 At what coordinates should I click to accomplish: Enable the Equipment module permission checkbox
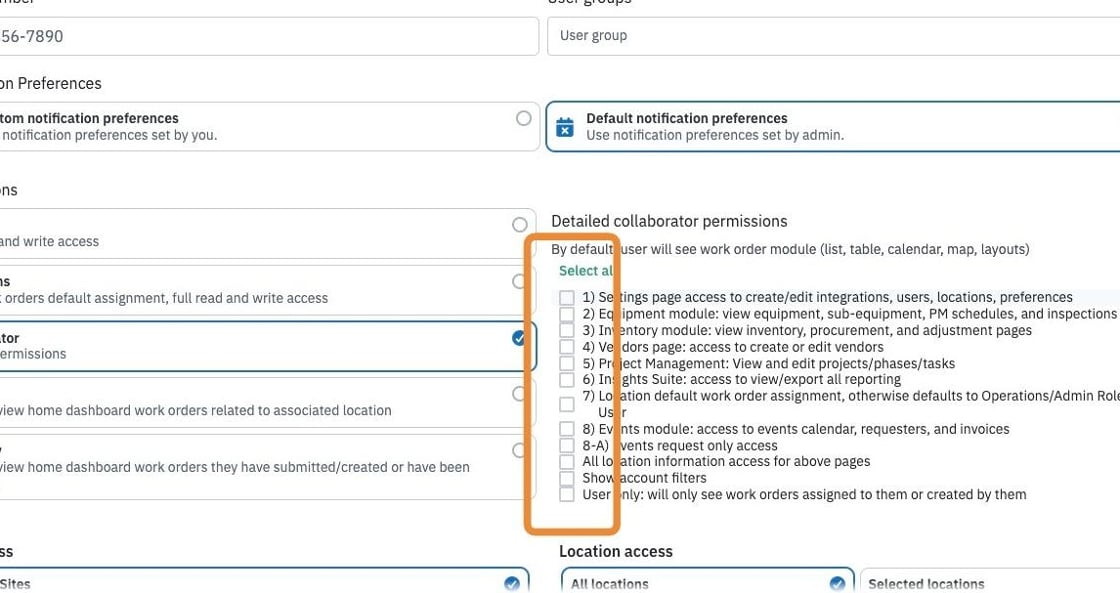pos(566,314)
